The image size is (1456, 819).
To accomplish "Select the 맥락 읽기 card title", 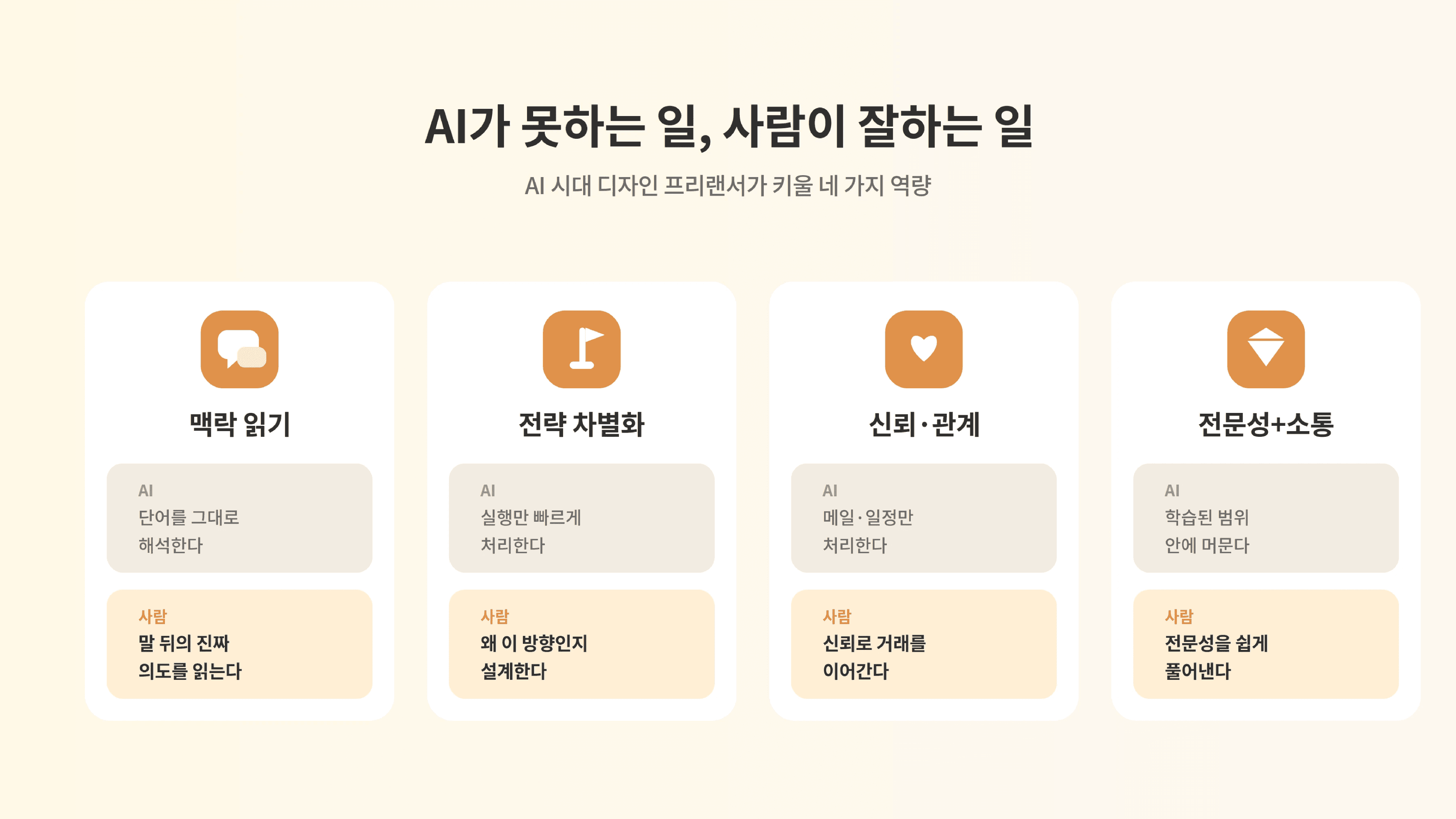I will 240,424.
